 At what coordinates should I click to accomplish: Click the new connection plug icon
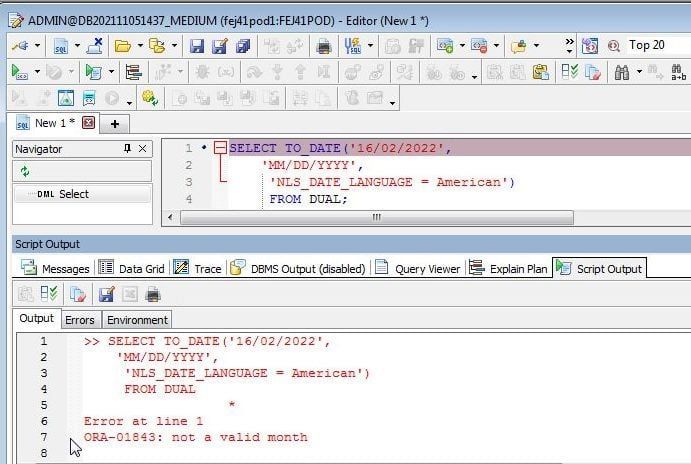(x=20, y=45)
